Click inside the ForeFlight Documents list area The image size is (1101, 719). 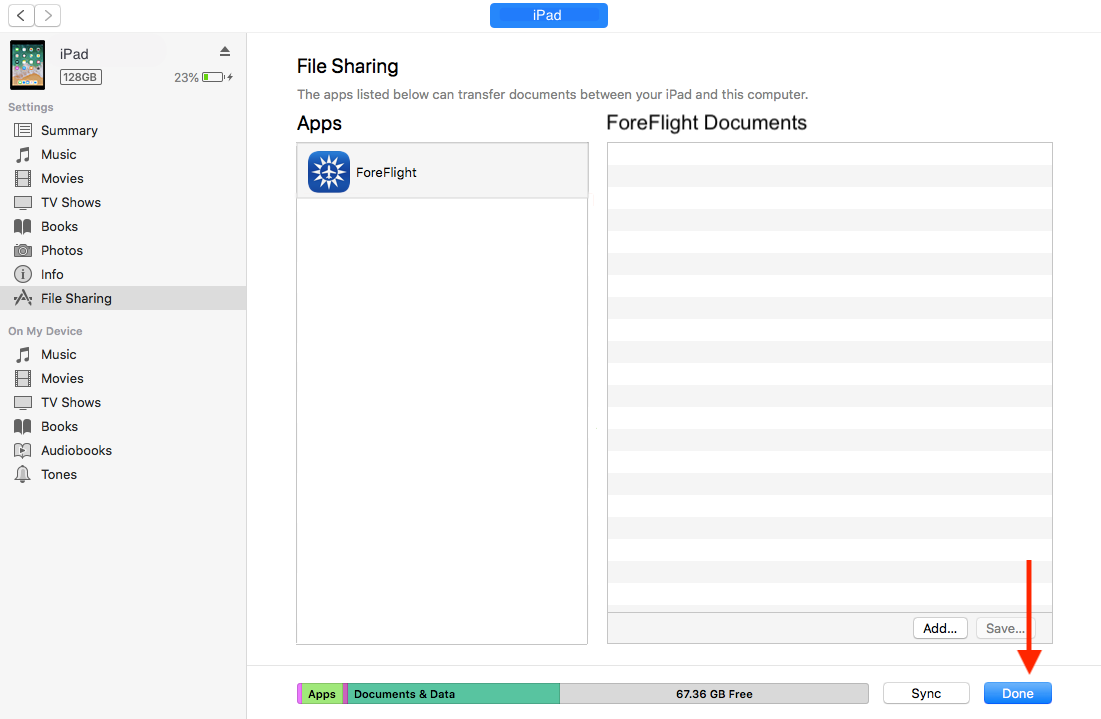click(x=829, y=377)
